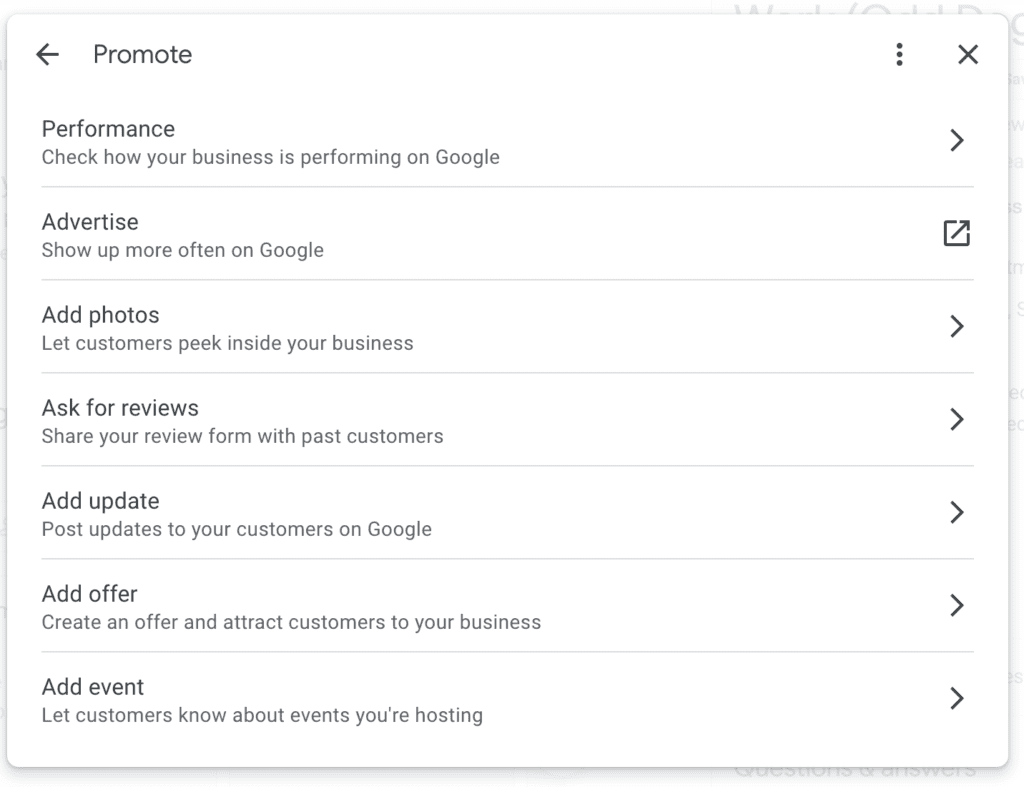Click the Add event chevron arrow
Screen dimensions: 1024x787
[x=957, y=698]
